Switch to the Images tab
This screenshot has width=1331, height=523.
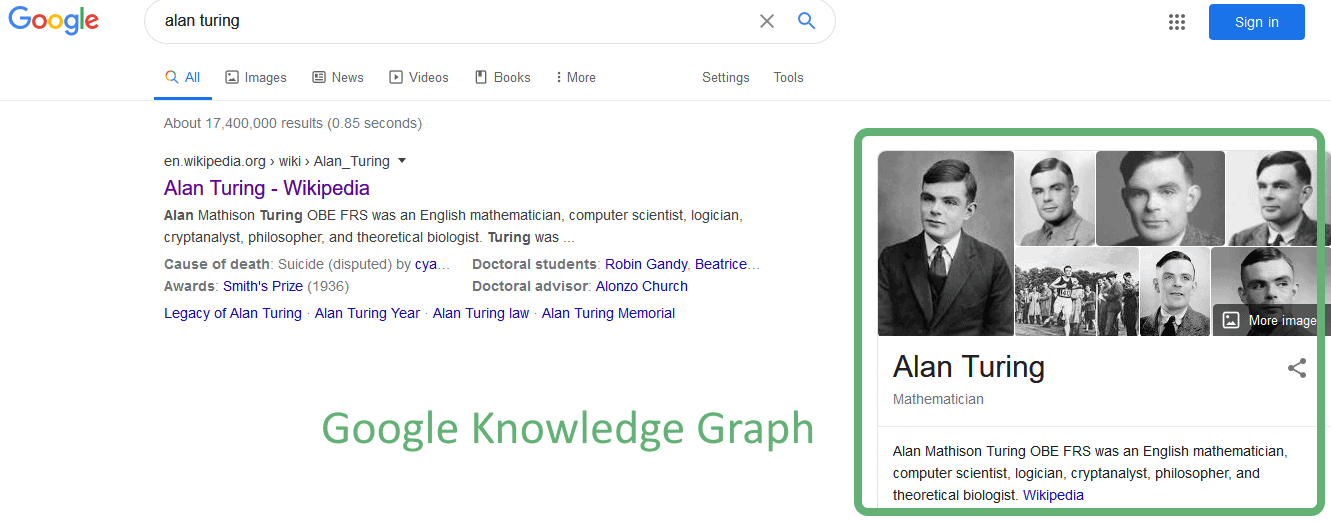tap(256, 77)
